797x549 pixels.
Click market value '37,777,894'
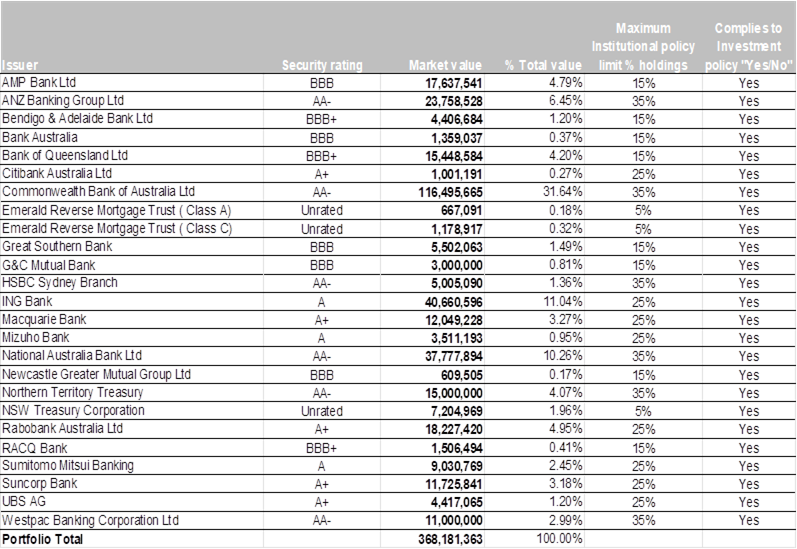[453, 356]
